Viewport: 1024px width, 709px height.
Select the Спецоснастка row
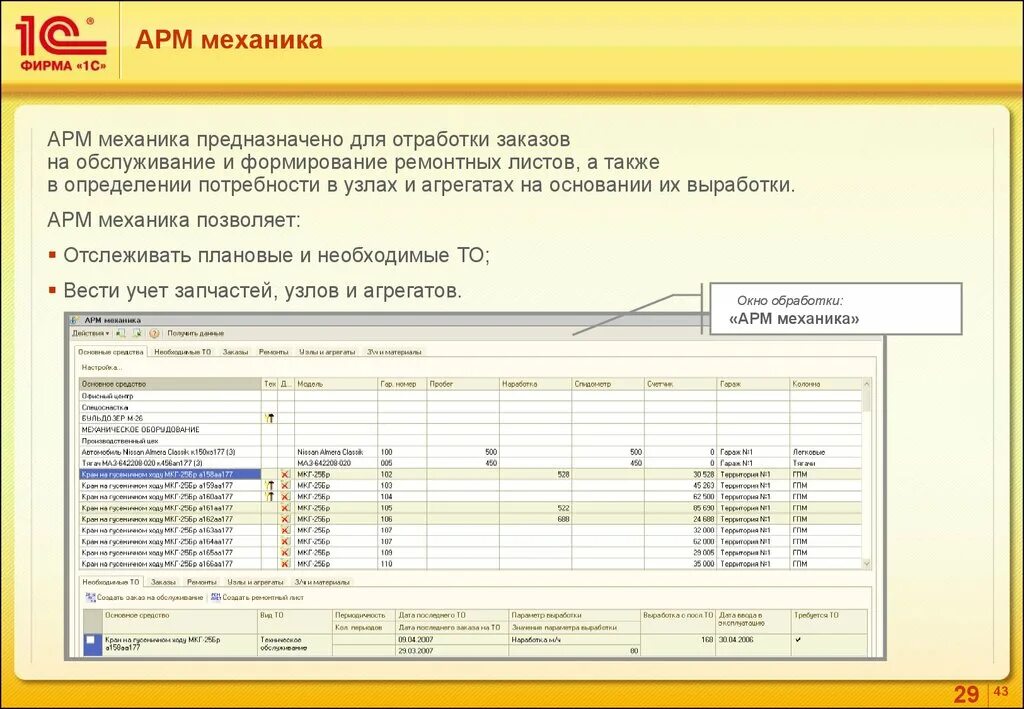click(x=470, y=407)
